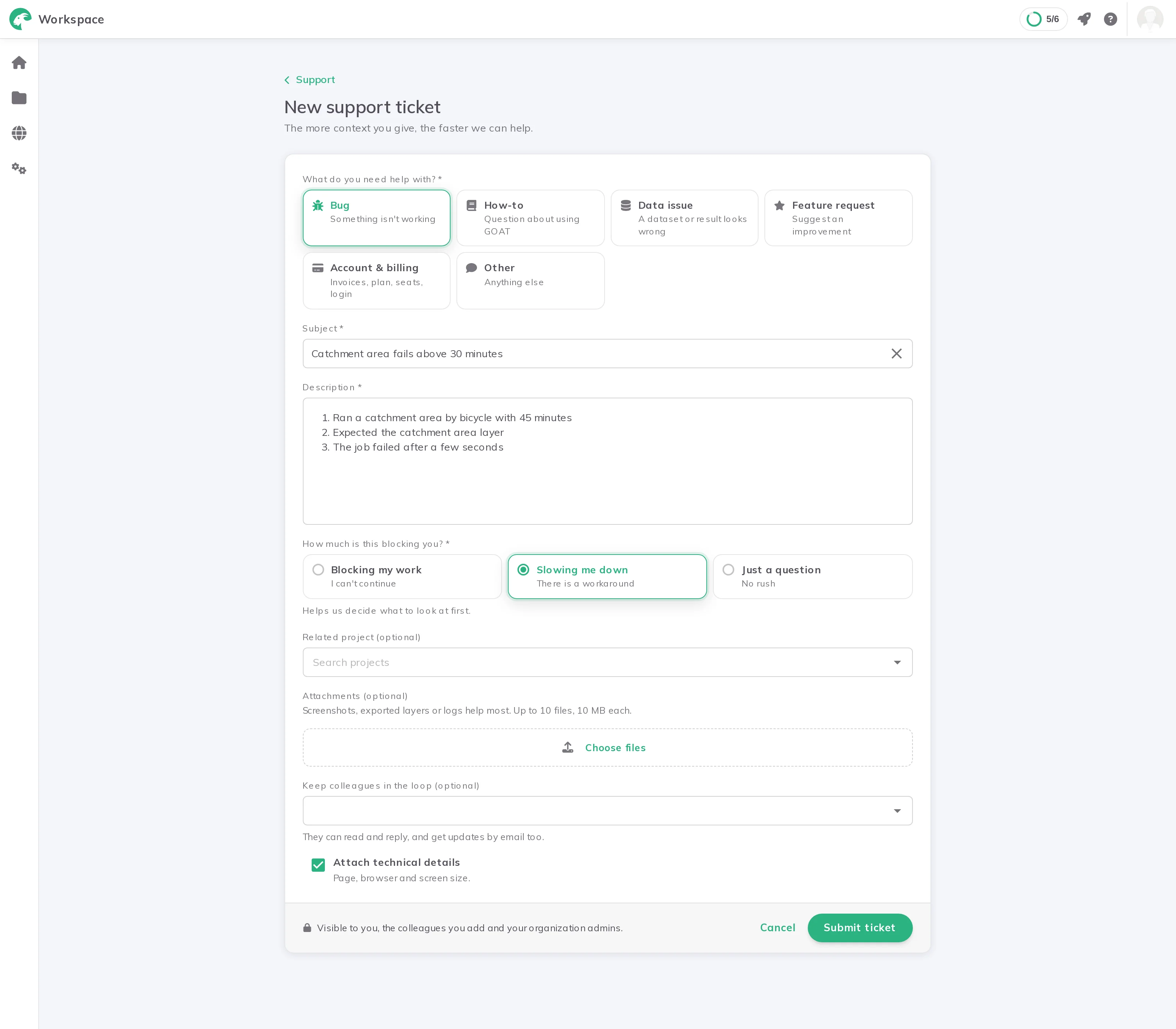This screenshot has height=1029, width=1176.
Task: Select the Blocking my work radio option
Action: [402, 577]
